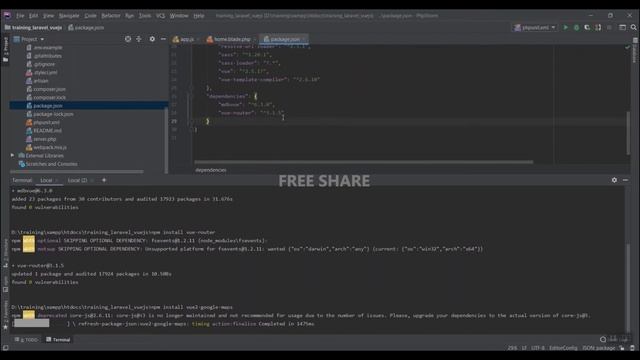
Task: Open the Run menu
Action: [129, 16]
